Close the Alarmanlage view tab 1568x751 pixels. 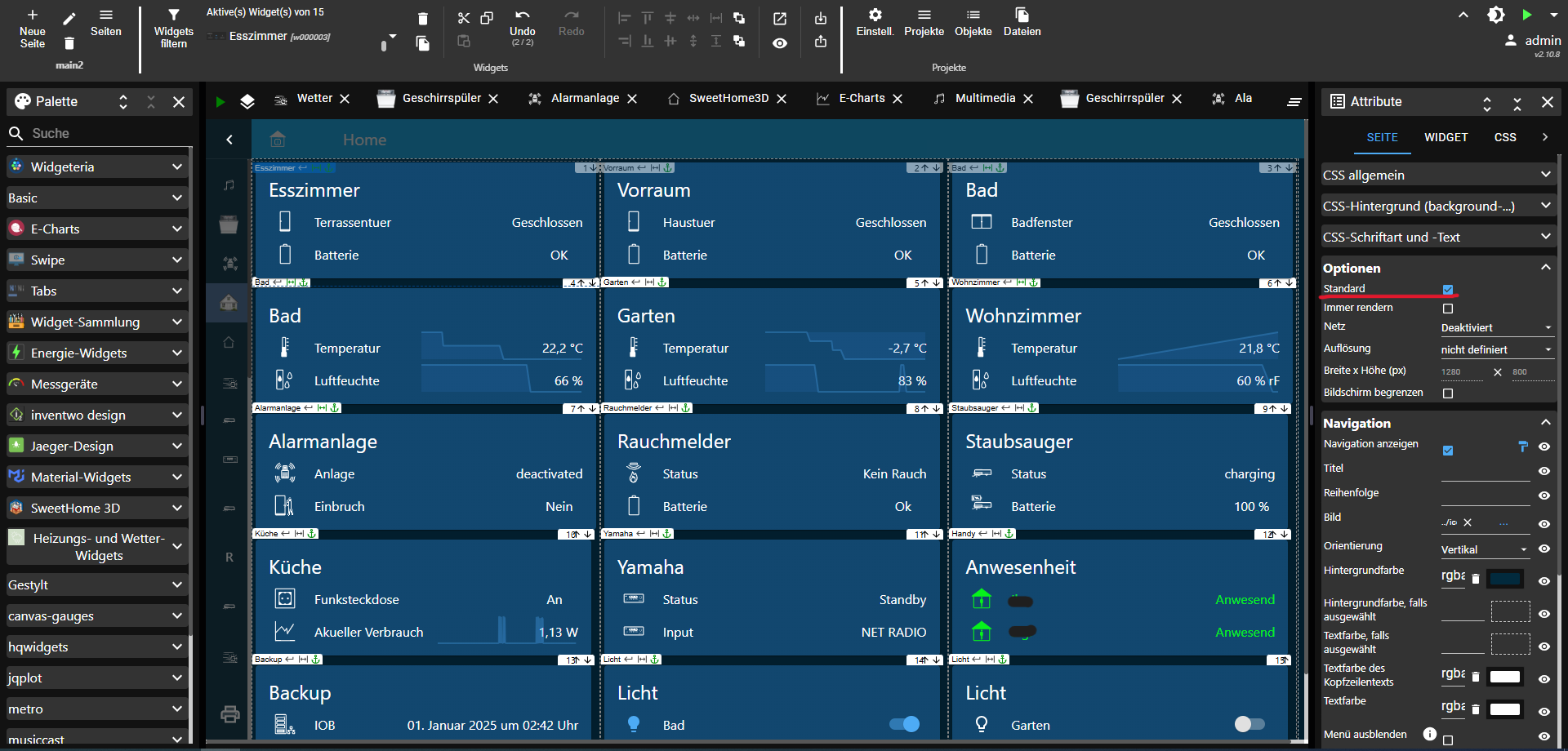632,99
